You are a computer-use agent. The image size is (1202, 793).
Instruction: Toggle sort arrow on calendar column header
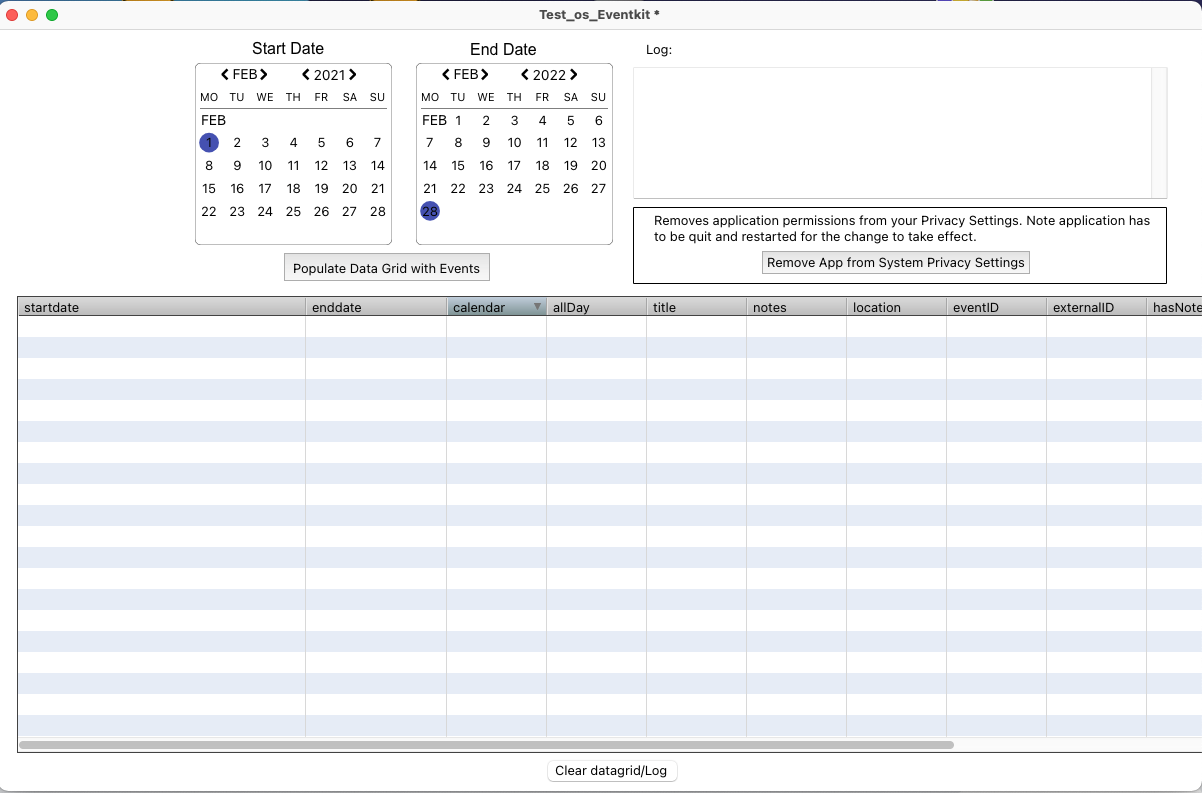(x=537, y=307)
